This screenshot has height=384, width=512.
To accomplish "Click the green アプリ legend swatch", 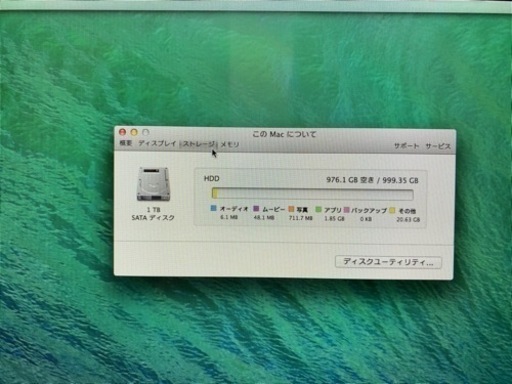I will pyautogui.click(x=318, y=209).
